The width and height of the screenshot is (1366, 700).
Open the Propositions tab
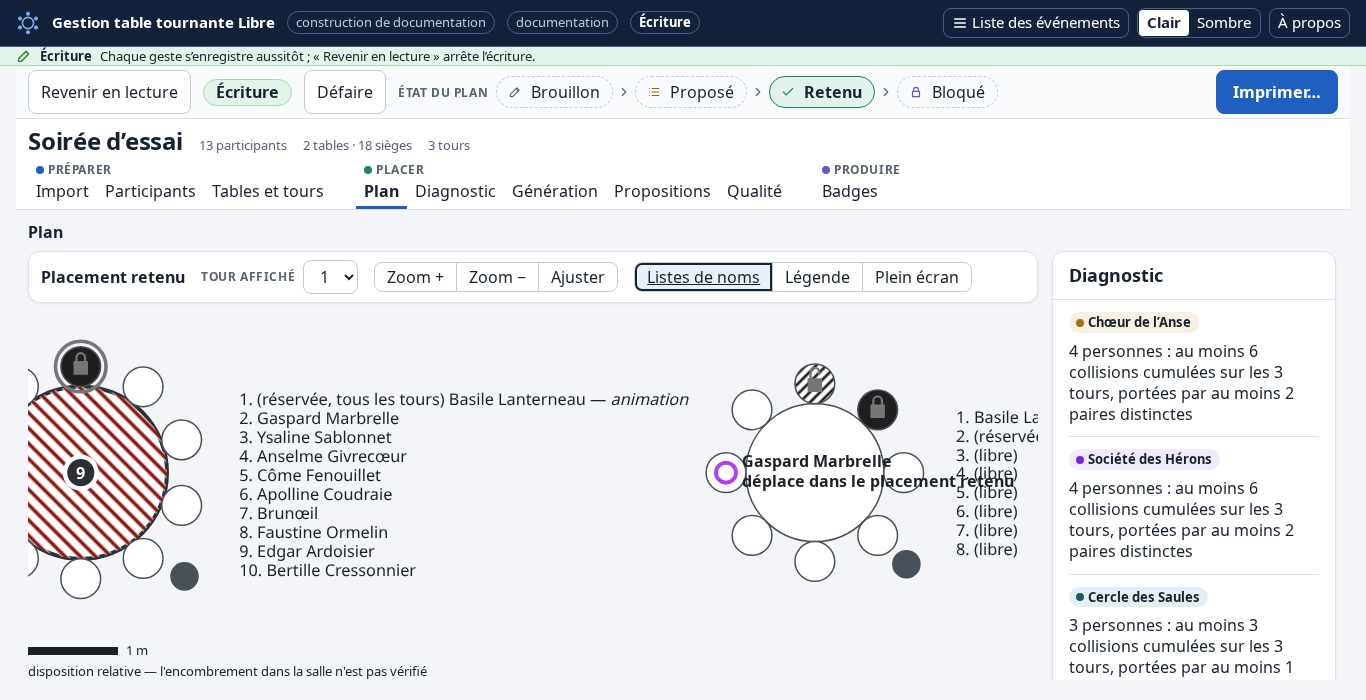click(662, 191)
